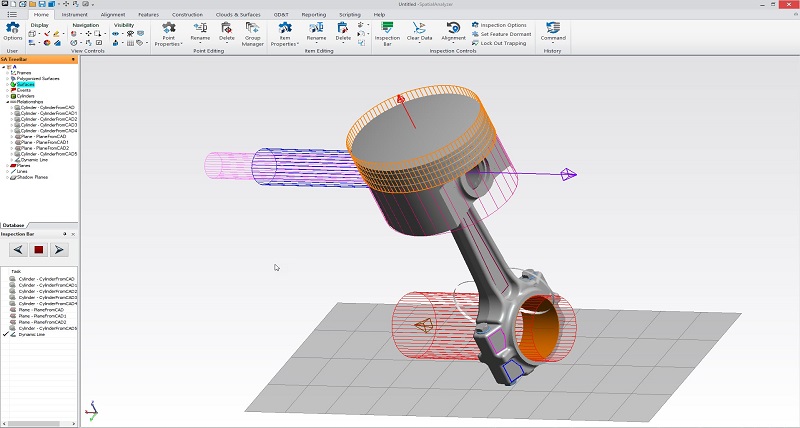Expand the Cylinders tree node
The image size is (800, 428).
(7, 96)
